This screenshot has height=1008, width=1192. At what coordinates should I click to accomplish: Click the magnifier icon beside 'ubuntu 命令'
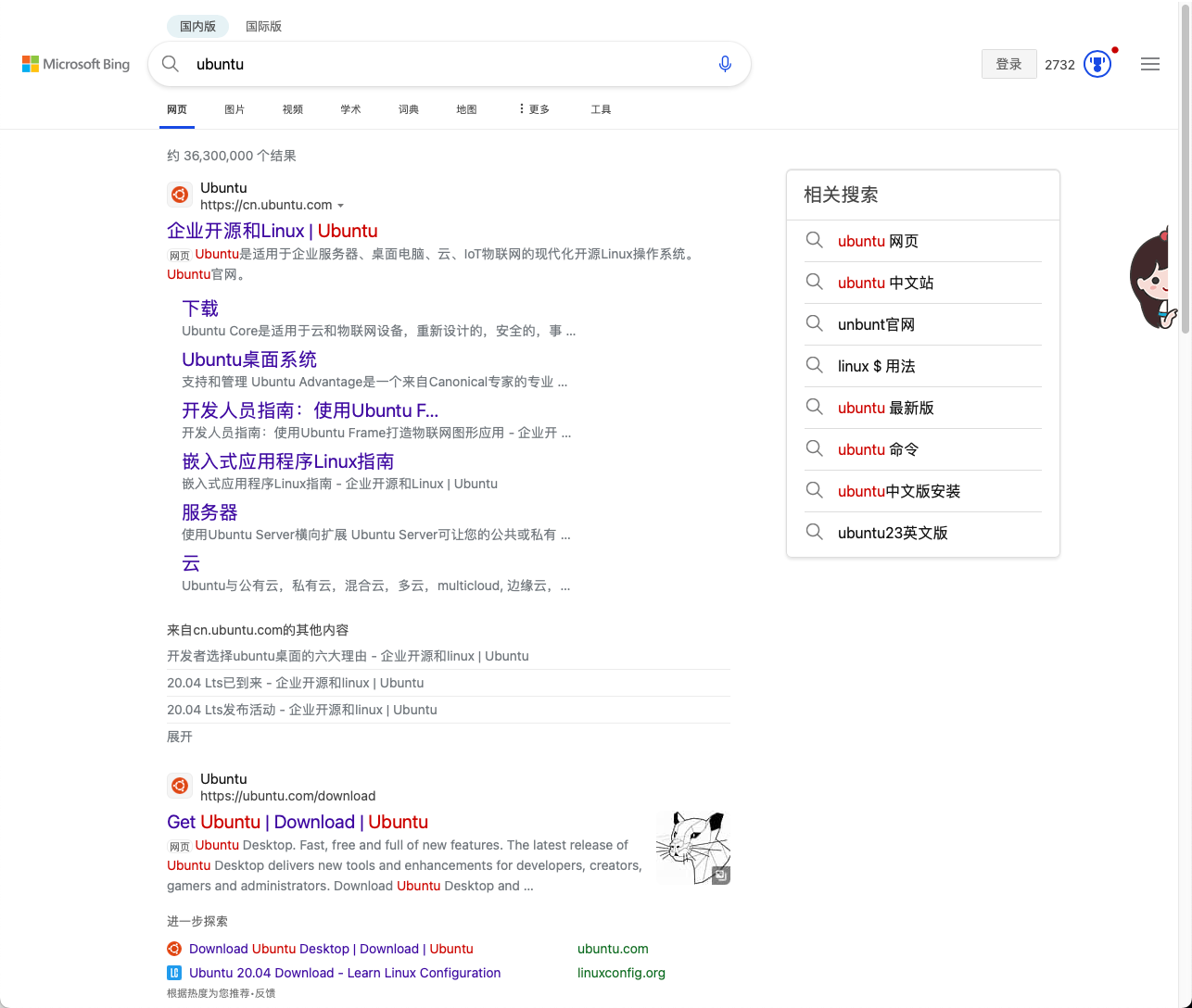coord(815,449)
